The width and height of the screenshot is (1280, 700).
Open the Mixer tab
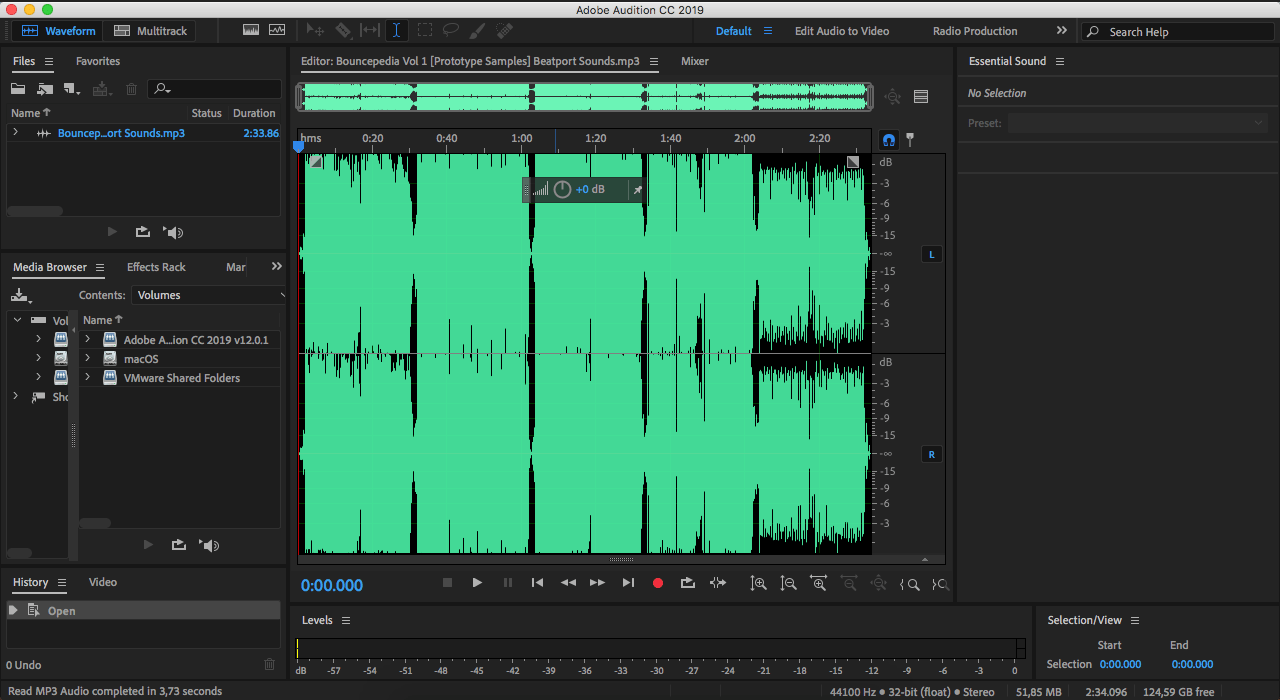click(694, 61)
